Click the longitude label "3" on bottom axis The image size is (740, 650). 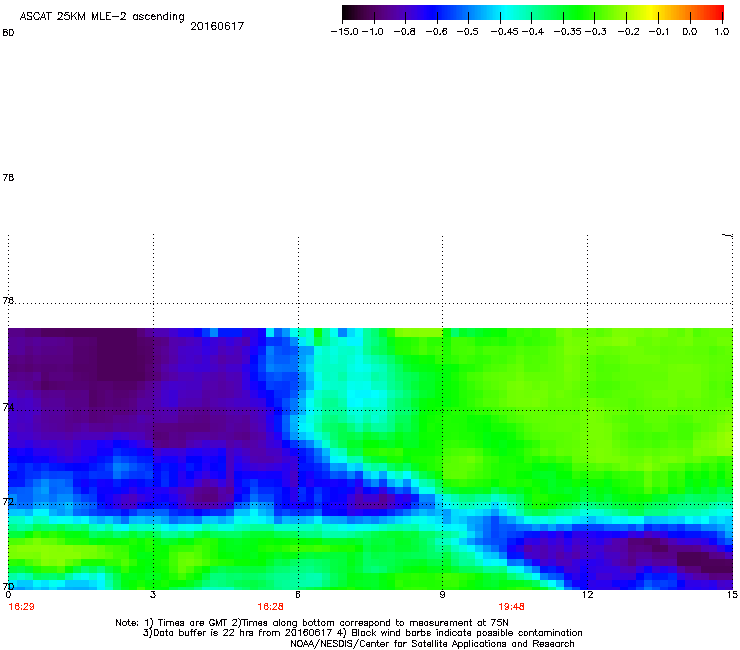pyautogui.click(x=153, y=595)
